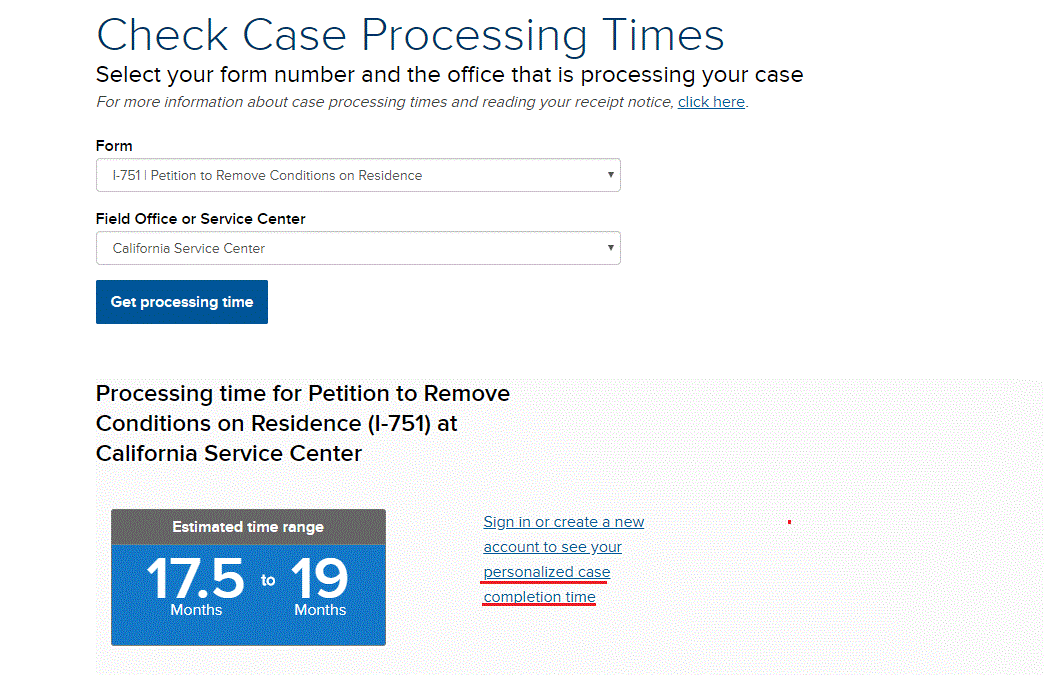Click the arrow on the Service Center select

[x=610, y=247]
